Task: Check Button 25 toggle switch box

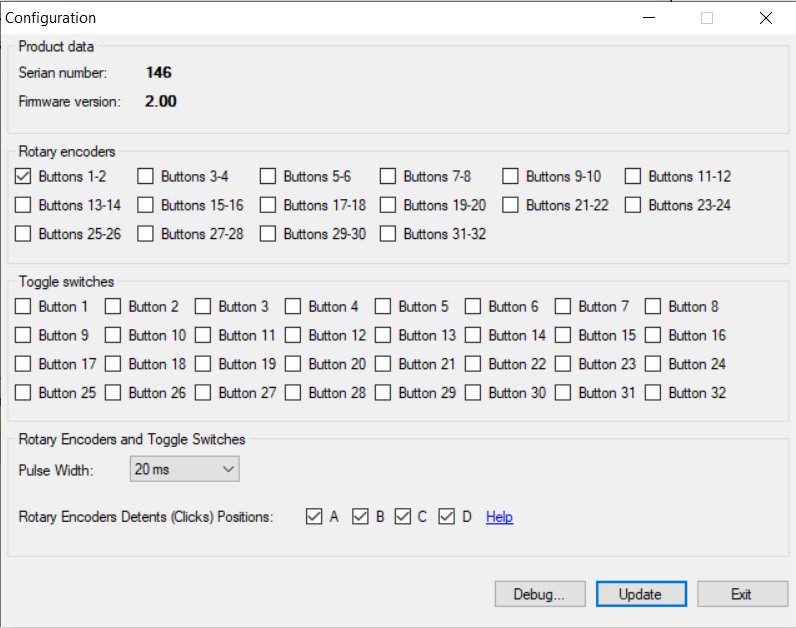Action: pyautogui.click(x=24, y=393)
